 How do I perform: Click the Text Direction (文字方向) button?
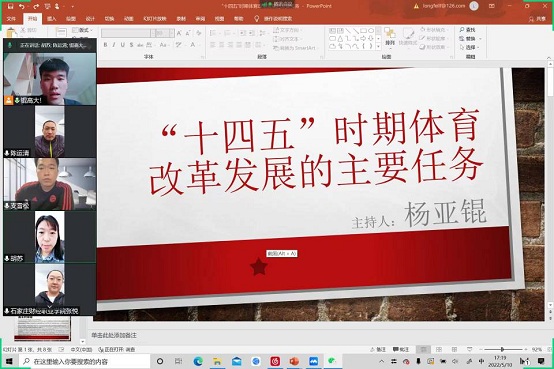point(287,30)
